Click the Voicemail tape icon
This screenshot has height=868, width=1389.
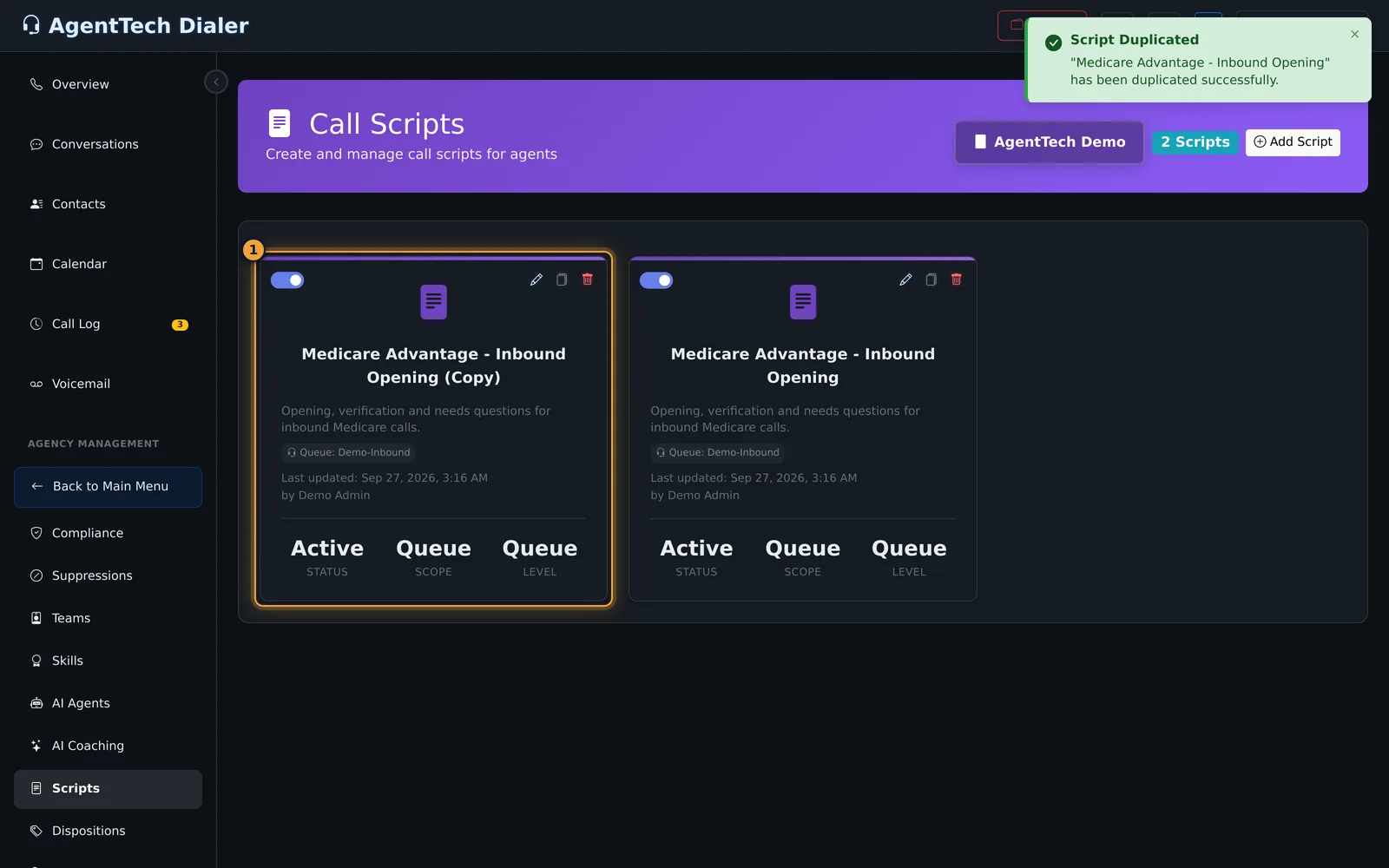(x=36, y=384)
